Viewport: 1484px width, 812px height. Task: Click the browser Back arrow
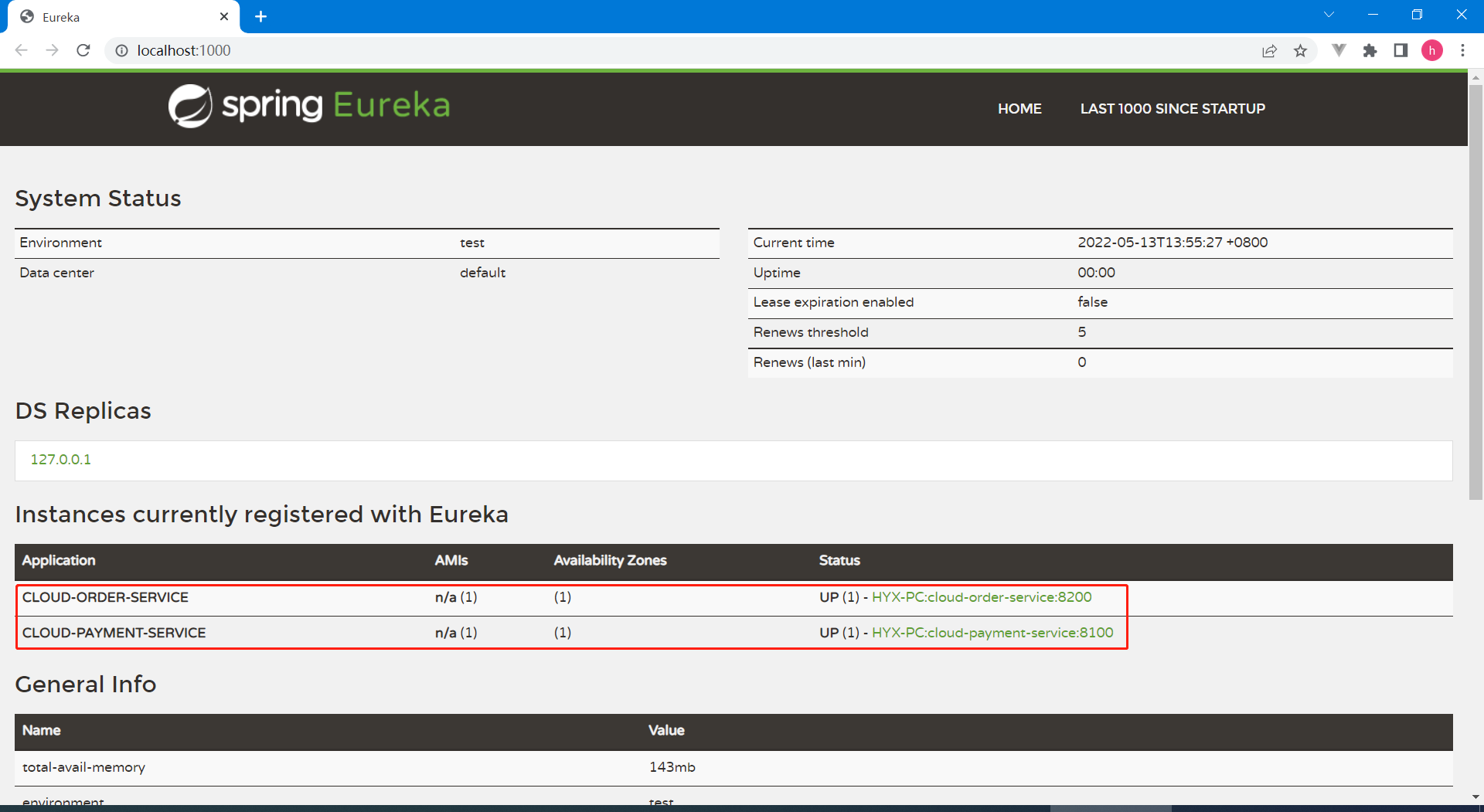tap(22, 50)
